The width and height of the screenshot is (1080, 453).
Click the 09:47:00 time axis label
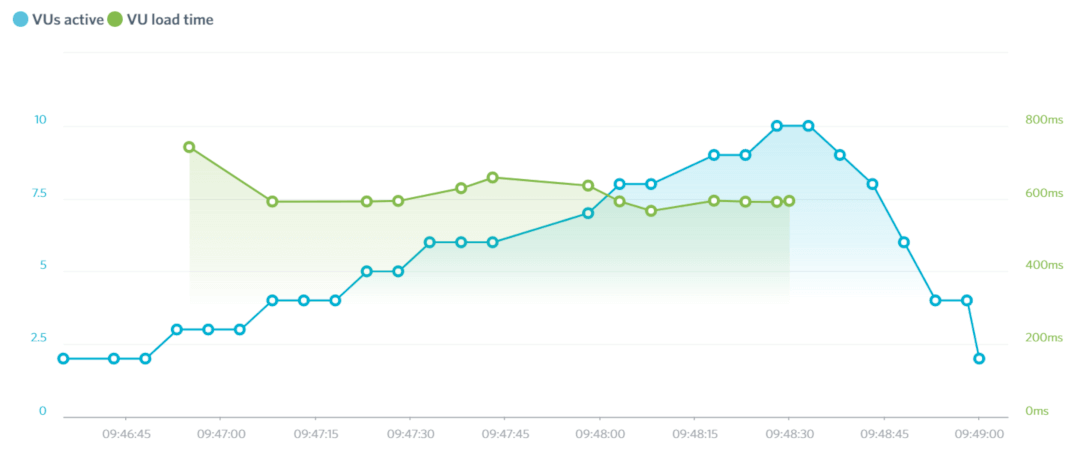[x=218, y=434]
